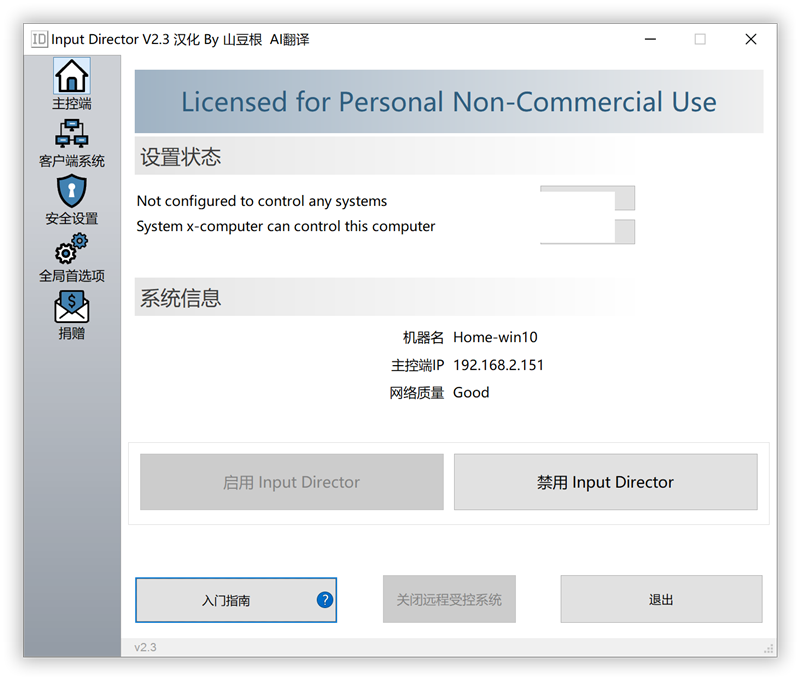
Task: Click the 关闭远程受控系统 button
Action: tap(449, 599)
